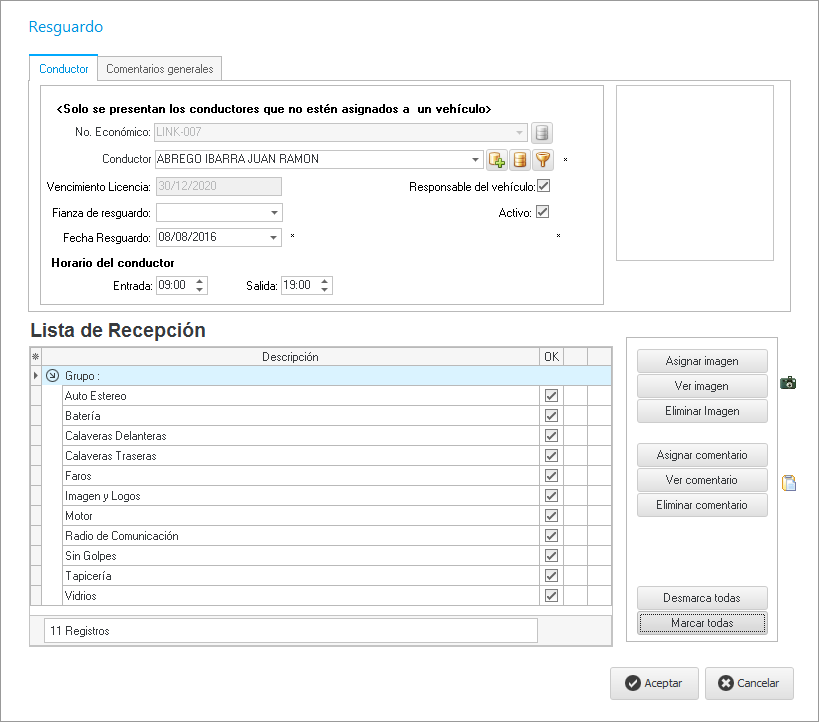Image resolution: width=819 pixels, height=722 pixels.
Task: Click the add new conductor icon
Action: (x=497, y=159)
